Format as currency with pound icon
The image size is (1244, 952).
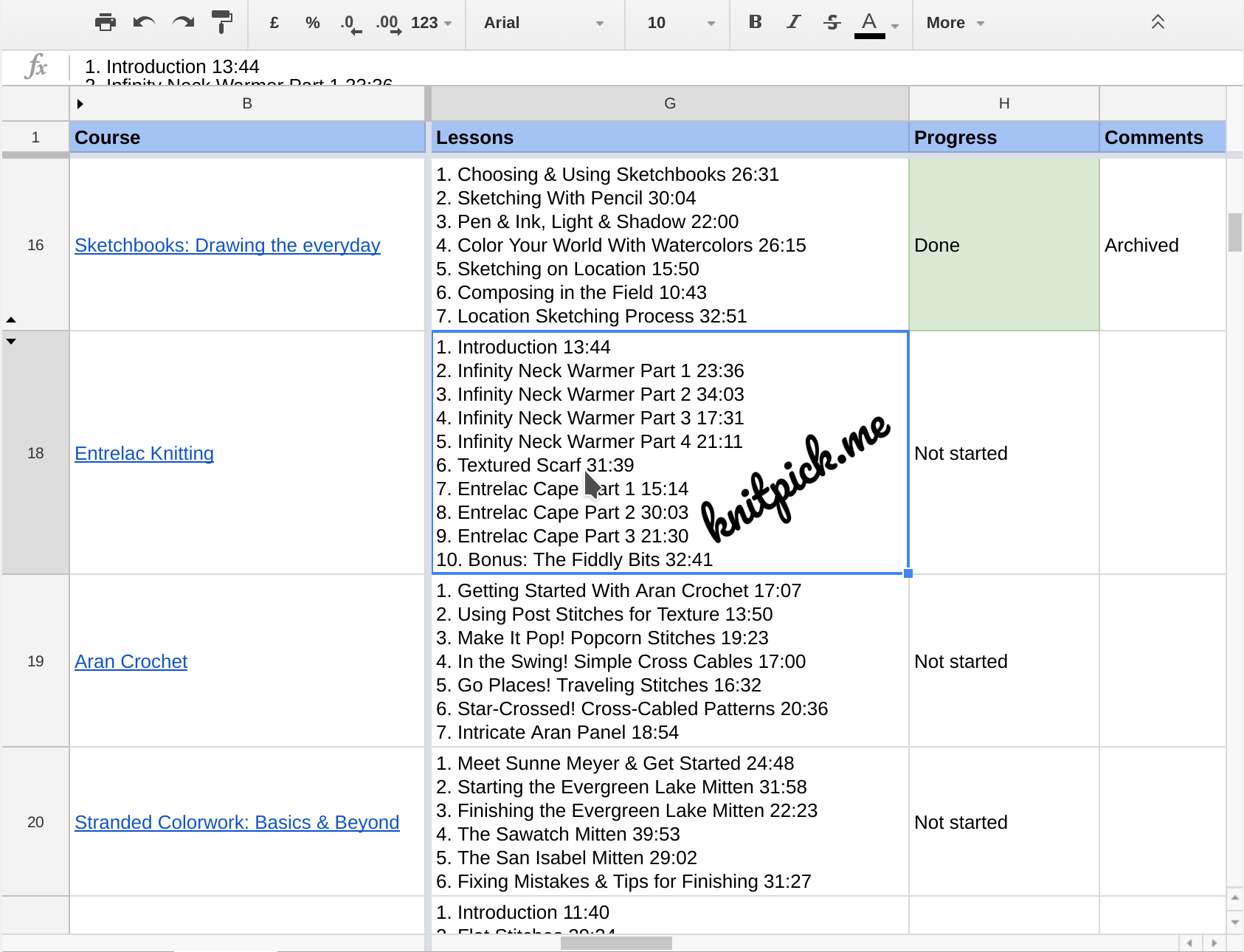tap(274, 23)
